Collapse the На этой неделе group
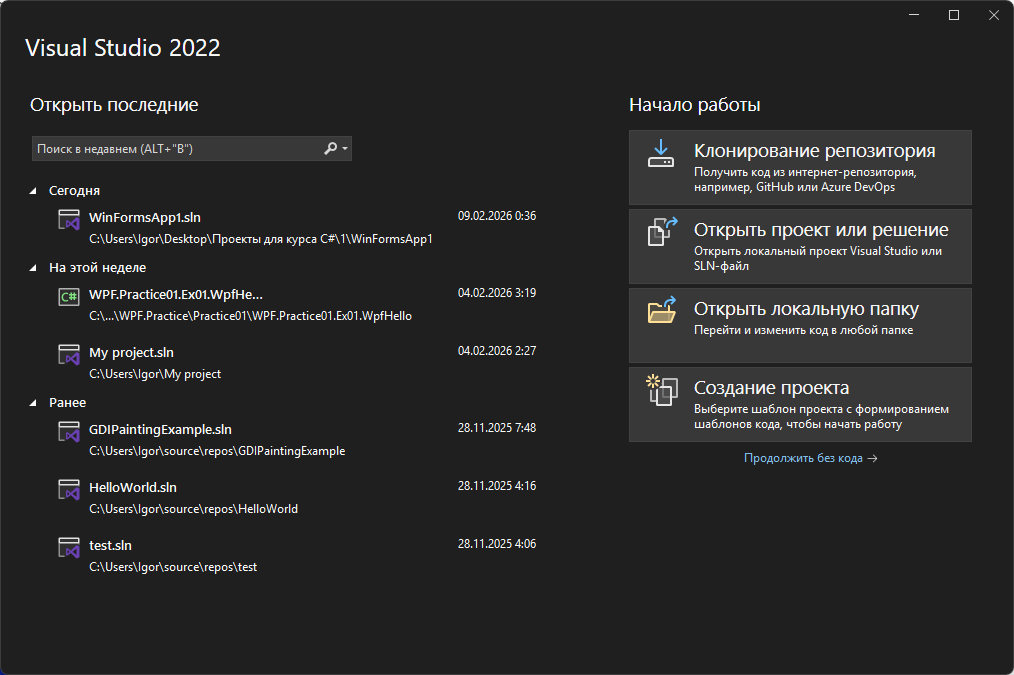1014x675 pixels. pos(33,268)
